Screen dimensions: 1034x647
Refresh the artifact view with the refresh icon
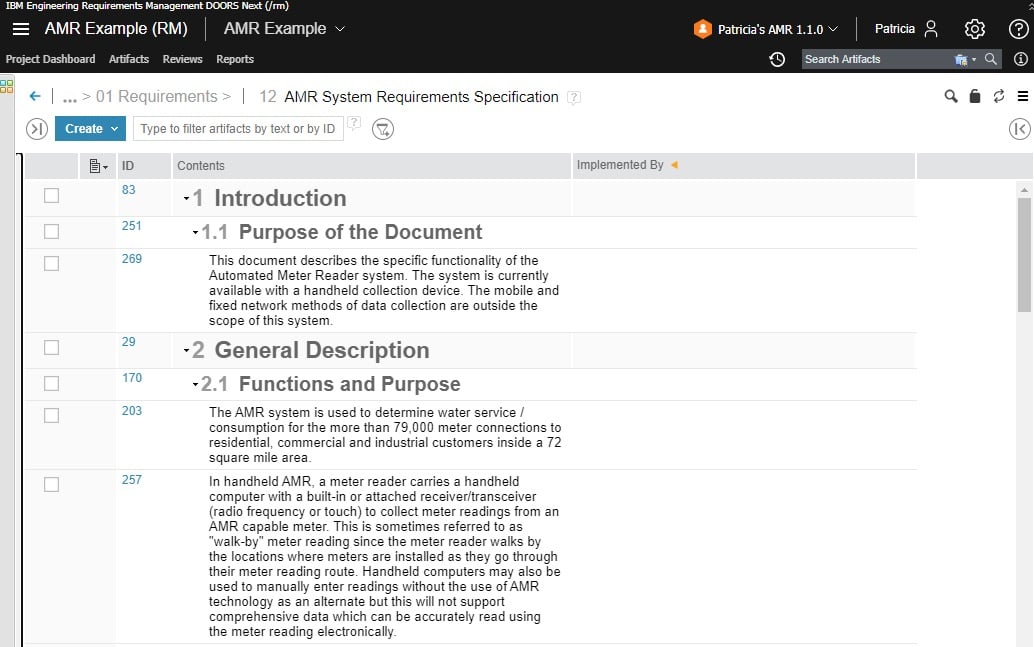tap(996, 95)
